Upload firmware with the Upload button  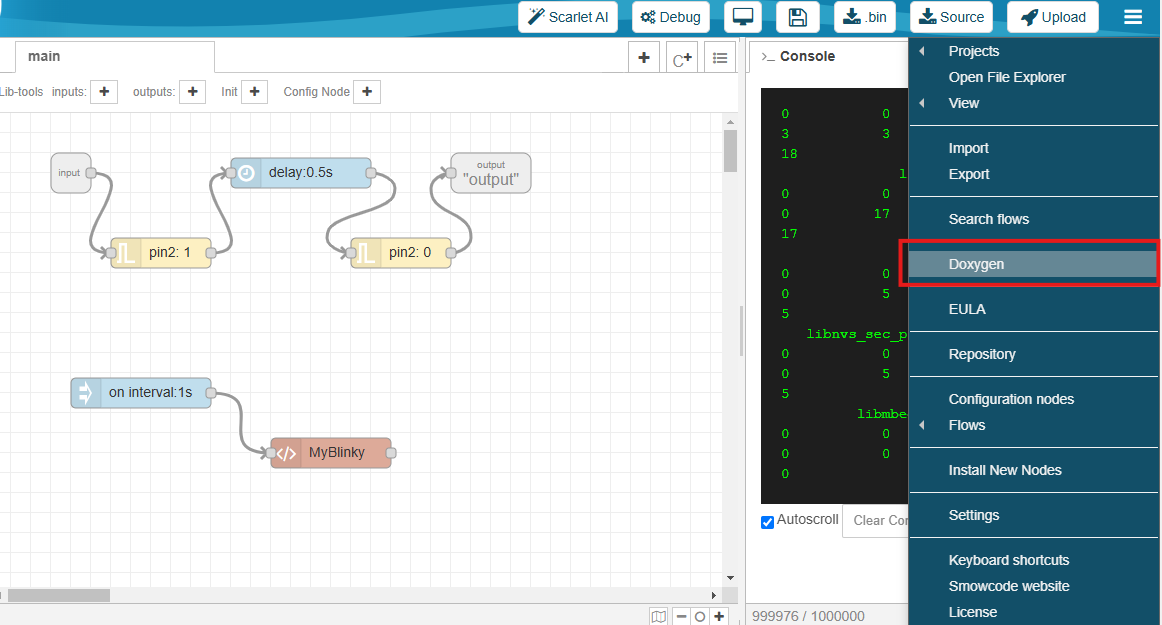coord(1052,17)
